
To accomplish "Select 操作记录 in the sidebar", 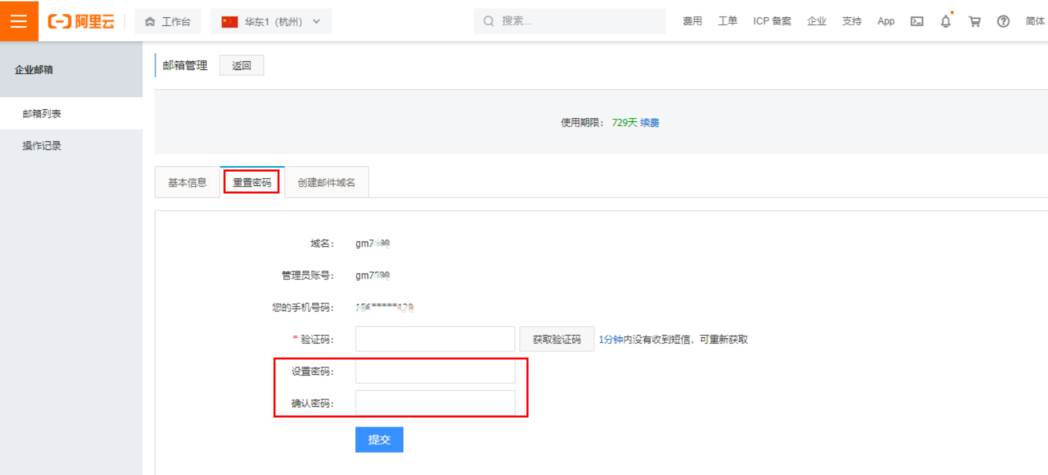I will point(42,146).
